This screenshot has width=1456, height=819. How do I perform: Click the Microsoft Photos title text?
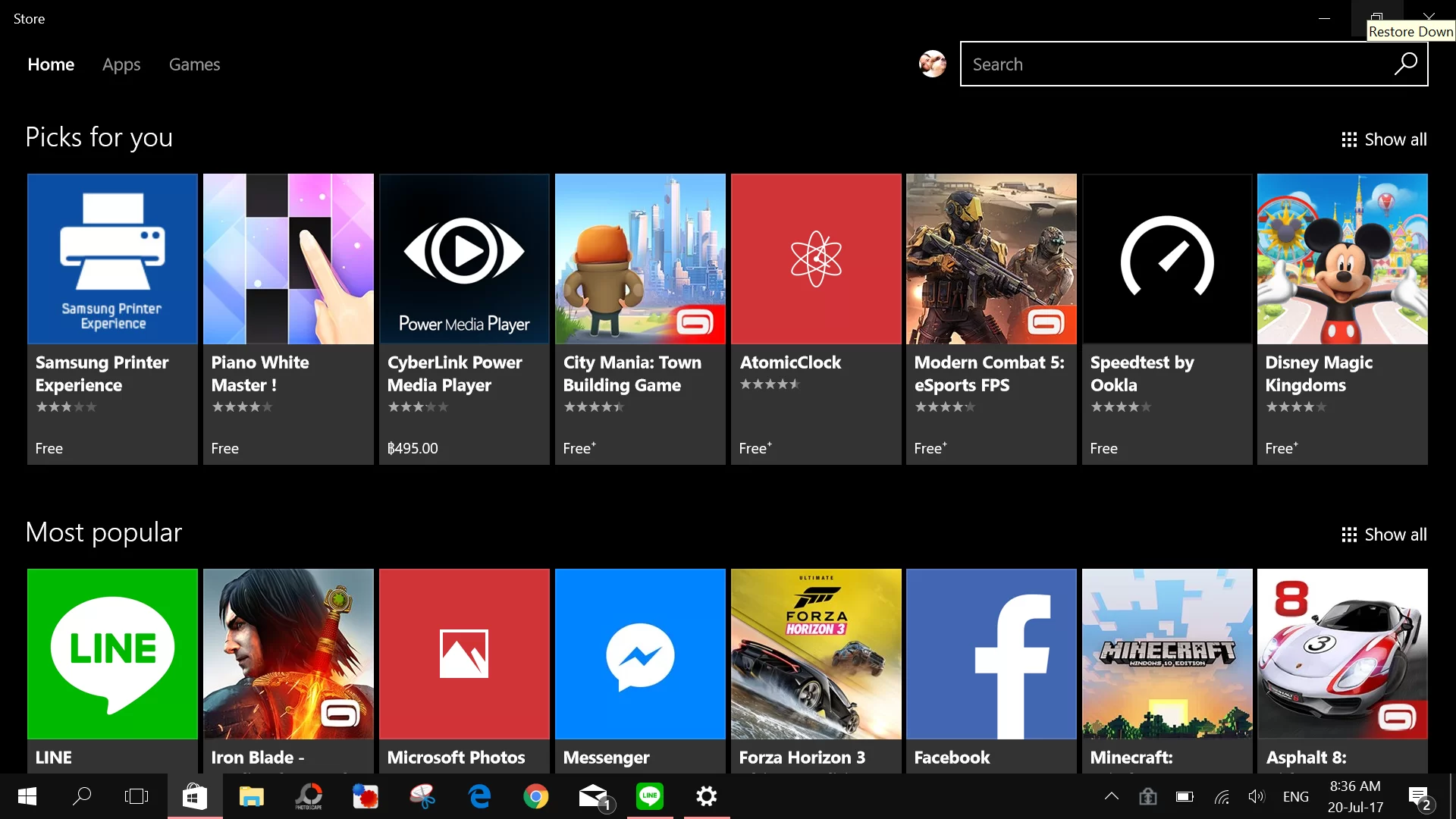pyautogui.click(x=456, y=758)
